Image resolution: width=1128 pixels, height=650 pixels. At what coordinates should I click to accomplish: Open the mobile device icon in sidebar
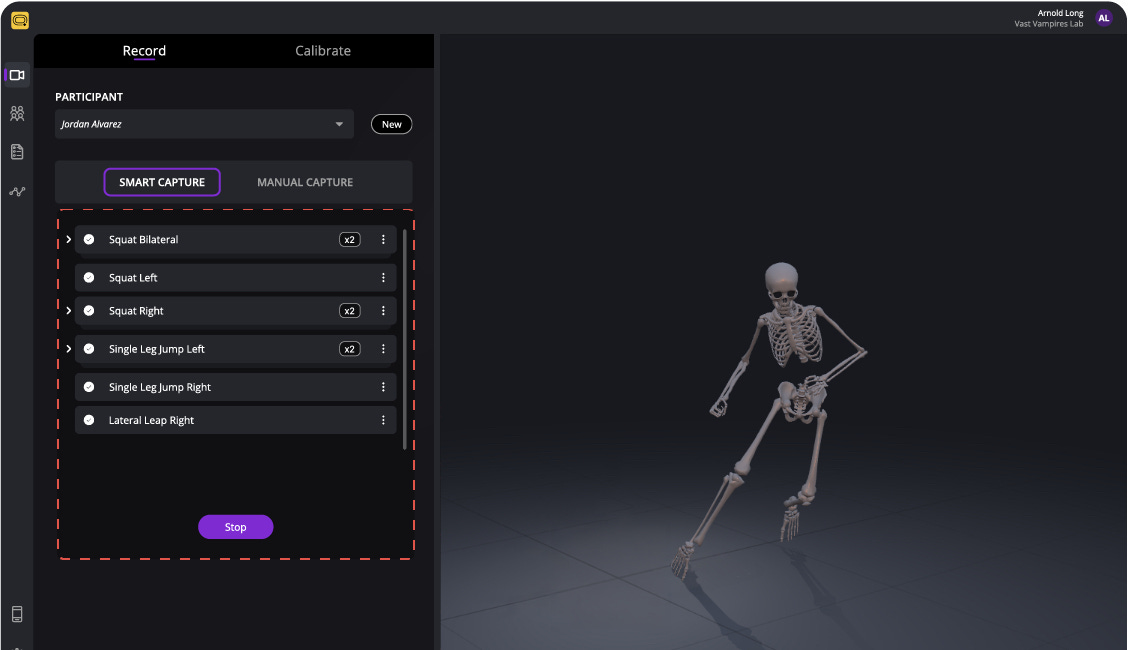(17, 614)
